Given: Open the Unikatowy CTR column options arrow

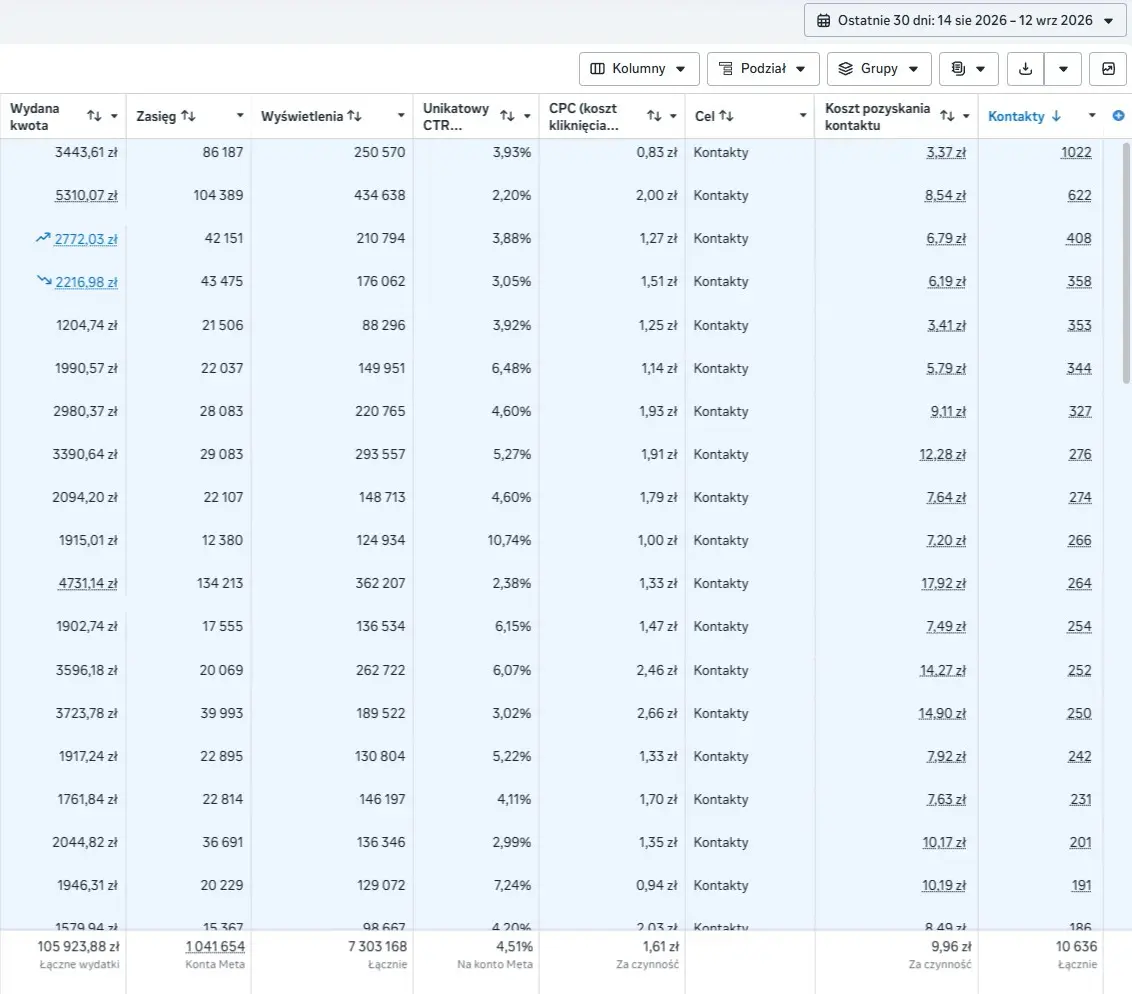Looking at the screenshot, I should point(527,116).
